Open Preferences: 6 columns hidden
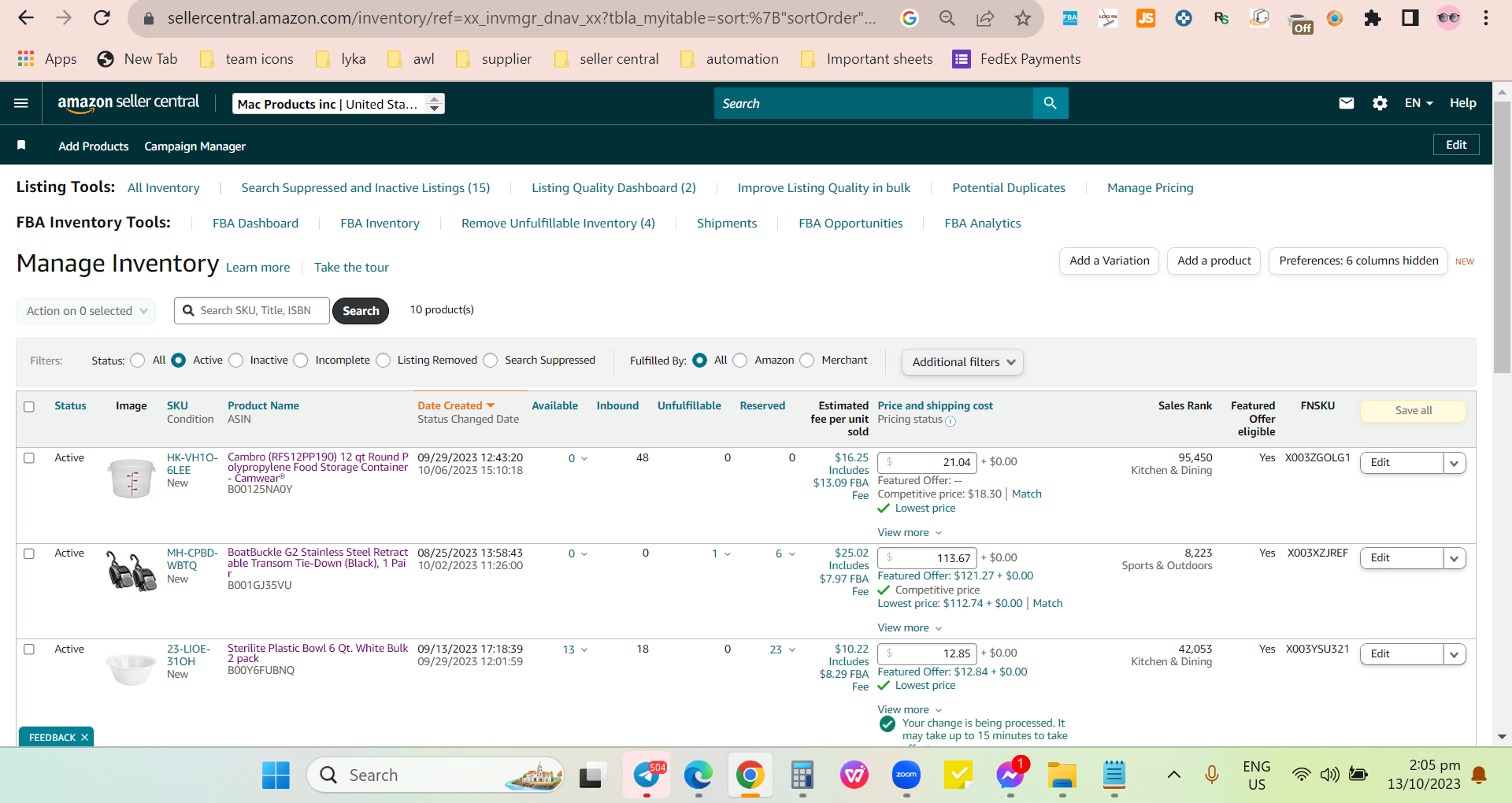The height and width of the screenshot is (803, 1512). coord(1358,261)
